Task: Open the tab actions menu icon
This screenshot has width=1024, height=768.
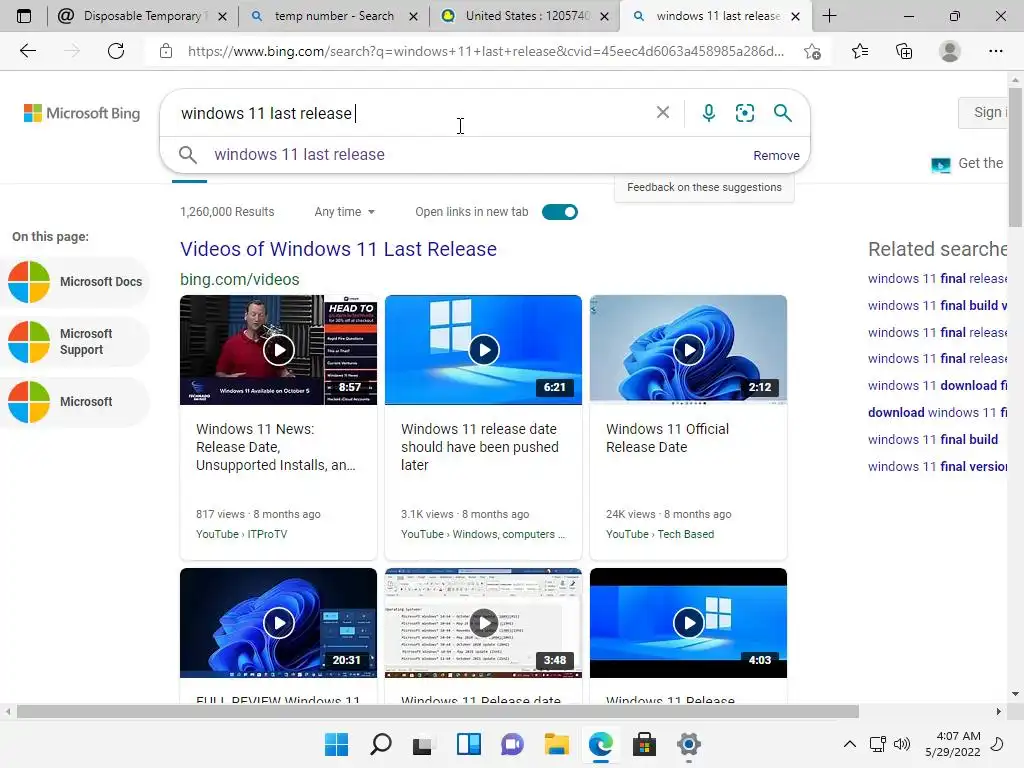Action: point(24,16)
